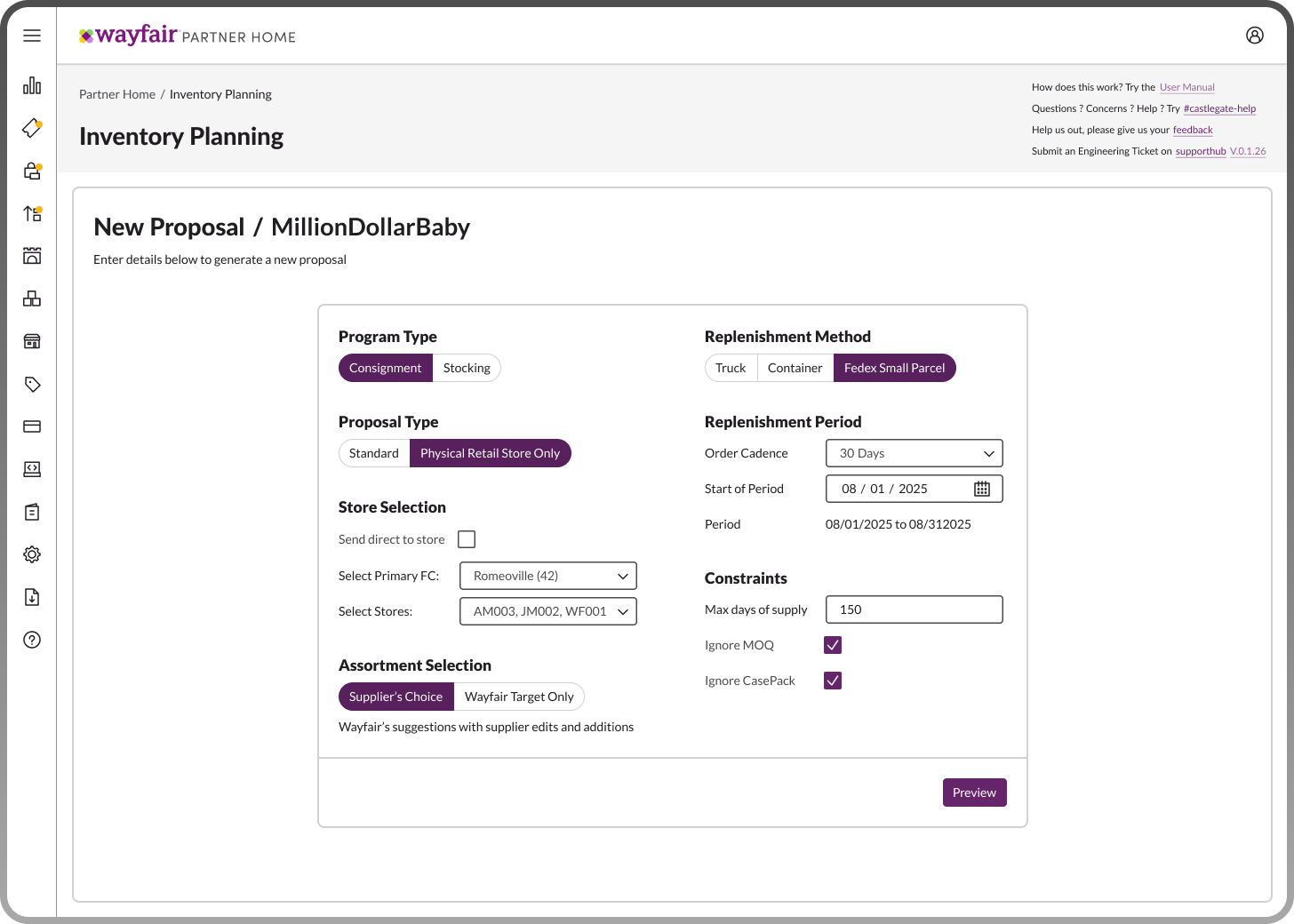Click the Wayfair Partner Home logo

pyautogui.click(x=188, y=36)
